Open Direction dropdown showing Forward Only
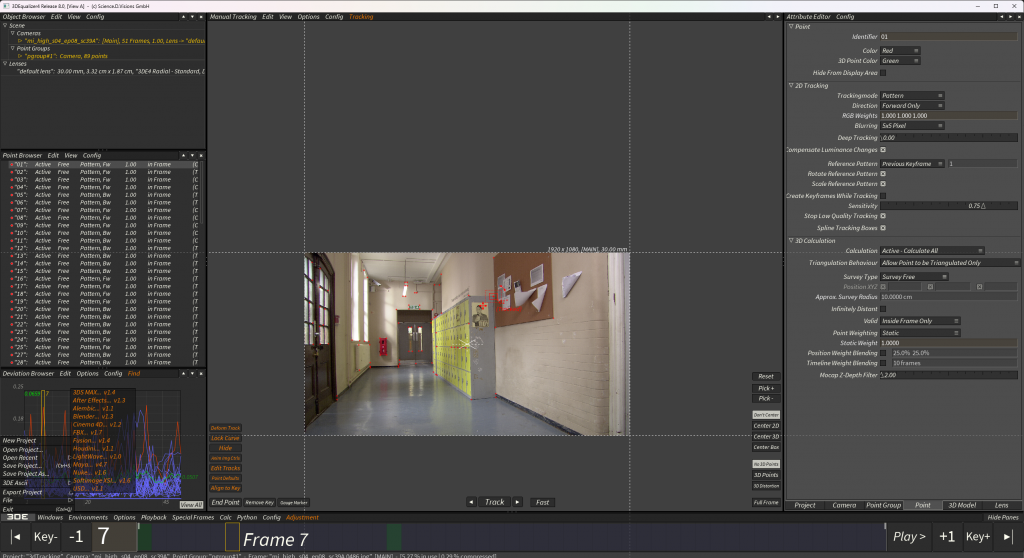This screenshot has width=1024, height=558. [912, 106]
